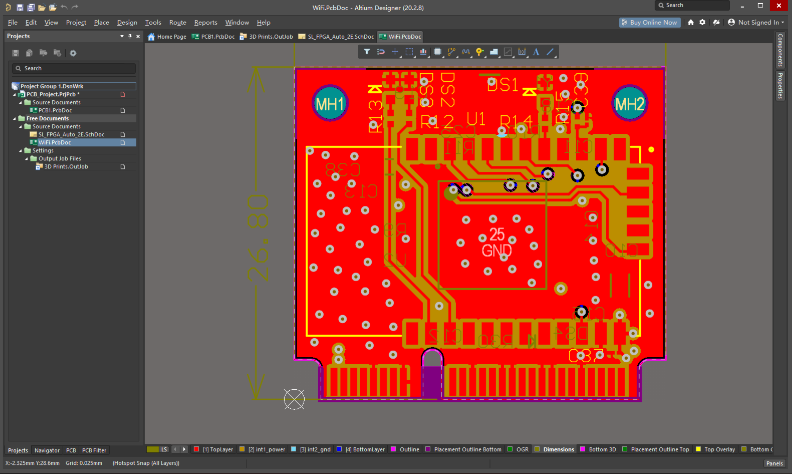The image size is (792, 474).
Task: Click the notifications icon beside the gear
Action: click(x=716, y=22)
